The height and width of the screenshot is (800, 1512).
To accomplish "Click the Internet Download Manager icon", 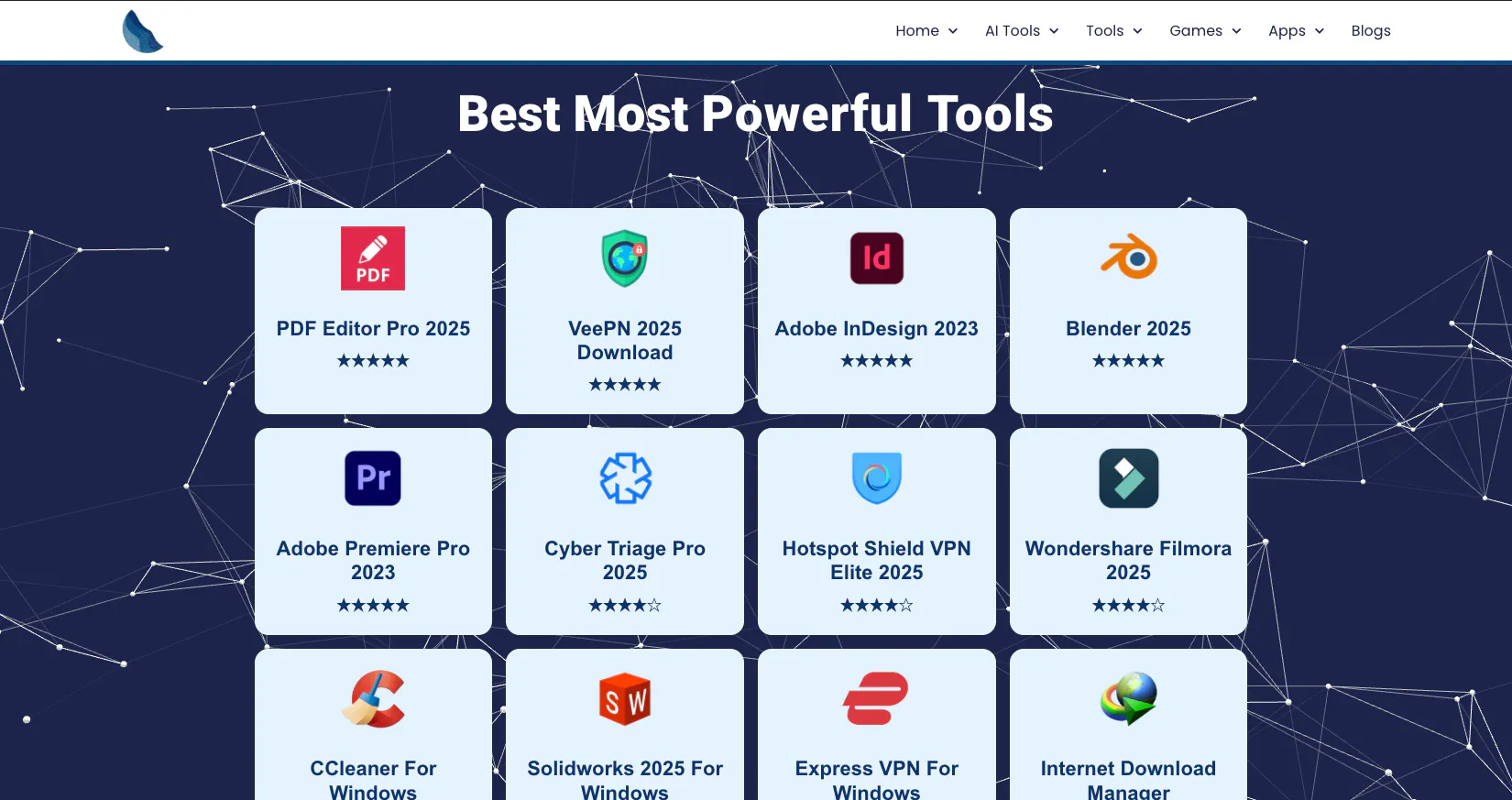I will (1129, 698).
